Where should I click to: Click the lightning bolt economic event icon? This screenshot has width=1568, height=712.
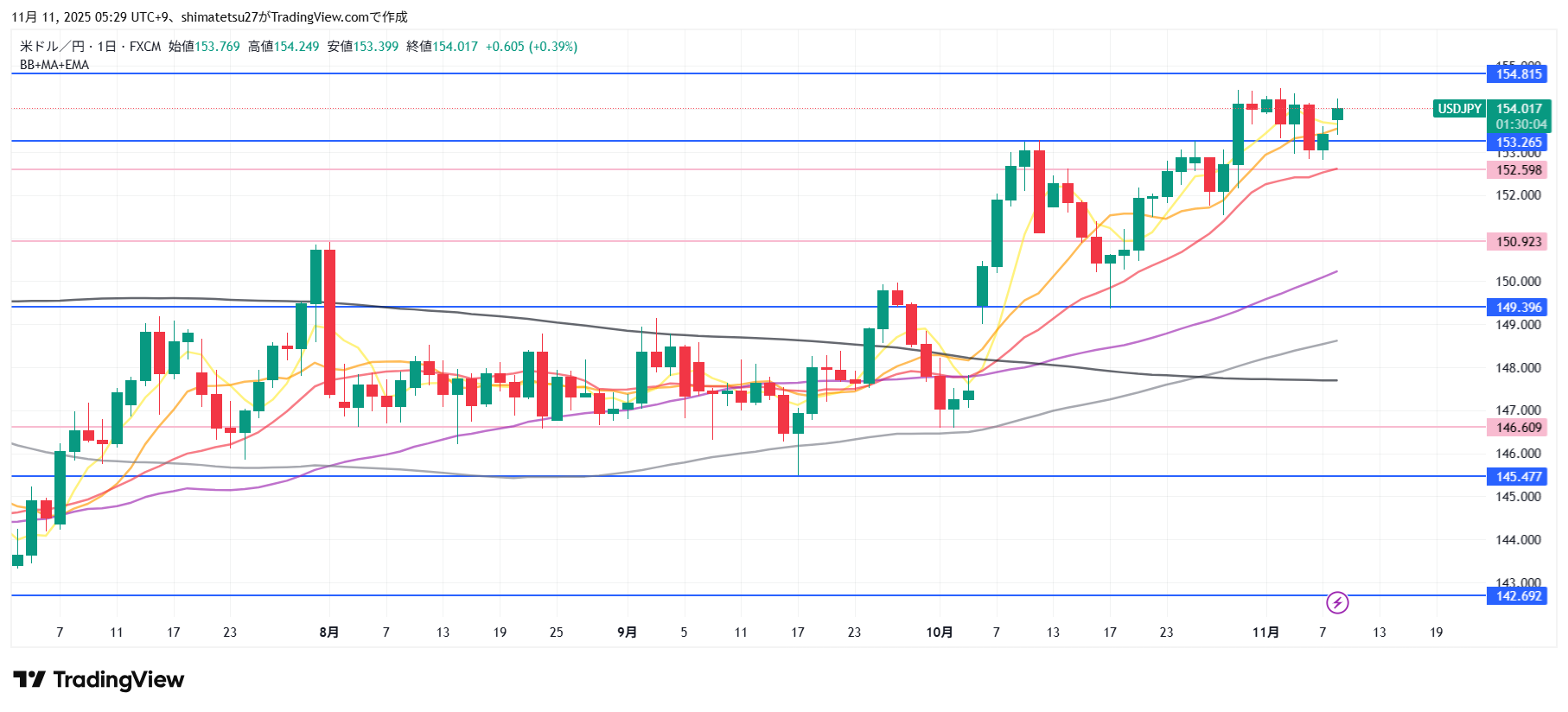[1337, 602]
